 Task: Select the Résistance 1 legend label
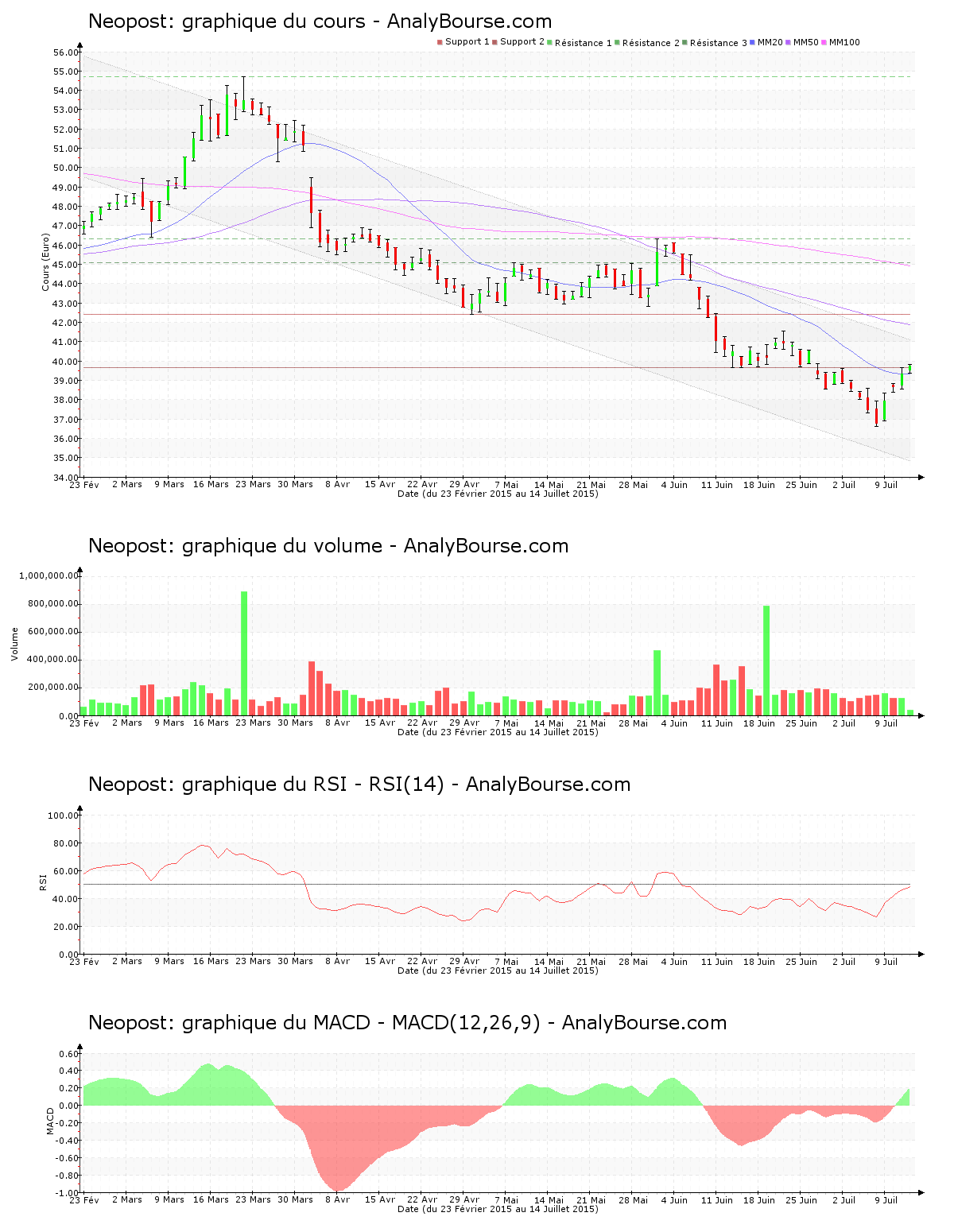coord(584,43)
